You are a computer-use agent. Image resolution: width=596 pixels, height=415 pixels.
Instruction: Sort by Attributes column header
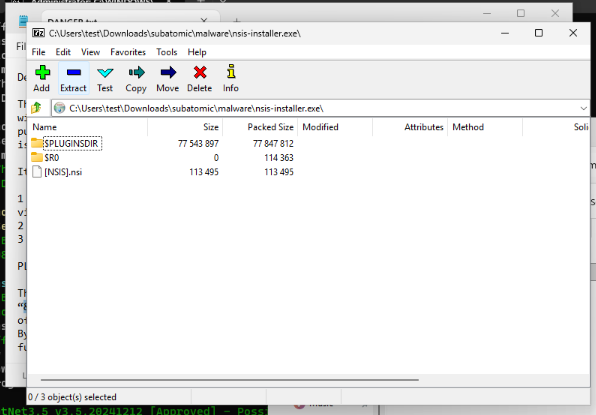click(410, 127)
